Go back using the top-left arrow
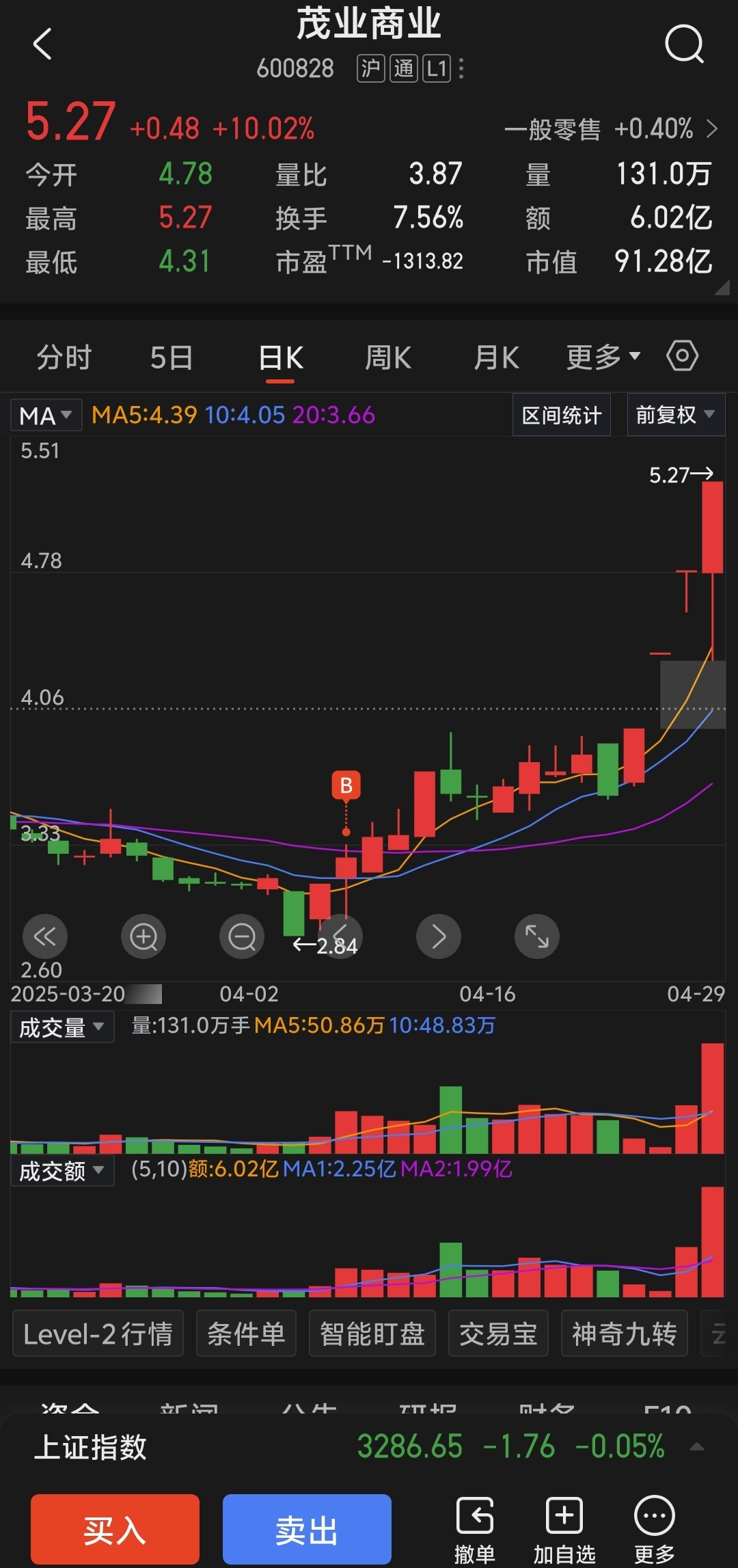The width and height of the screenshot is (738, 1568). (x=42, y=44)
